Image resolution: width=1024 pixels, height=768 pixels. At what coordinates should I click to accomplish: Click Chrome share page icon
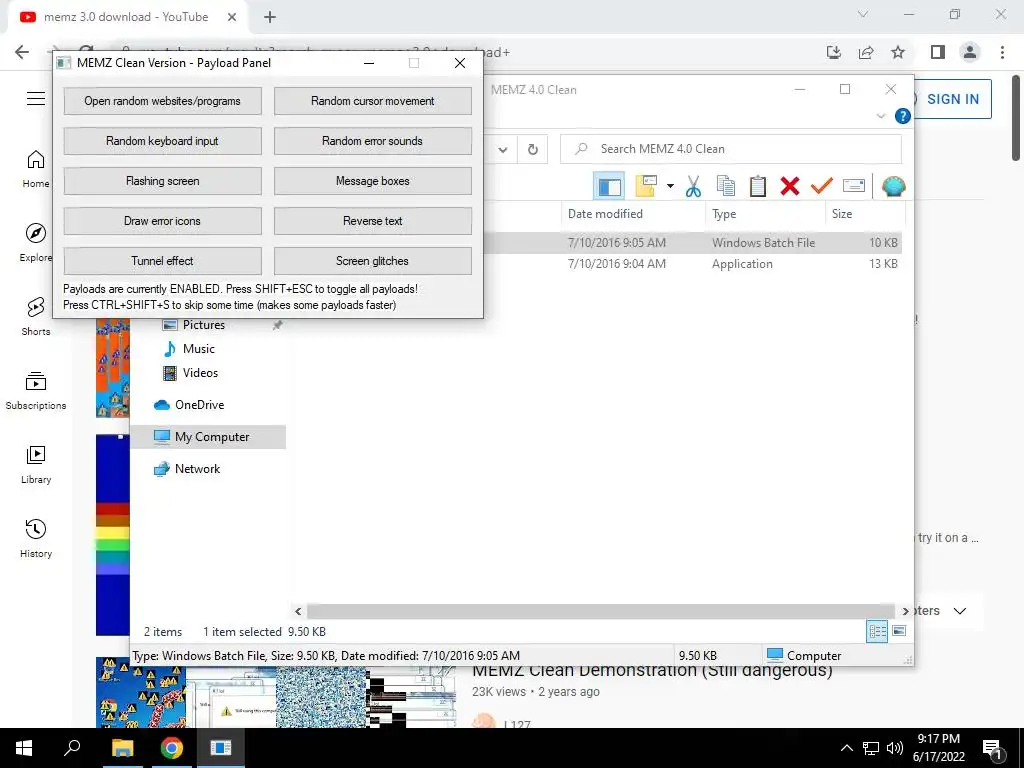(x=866, y=52)
